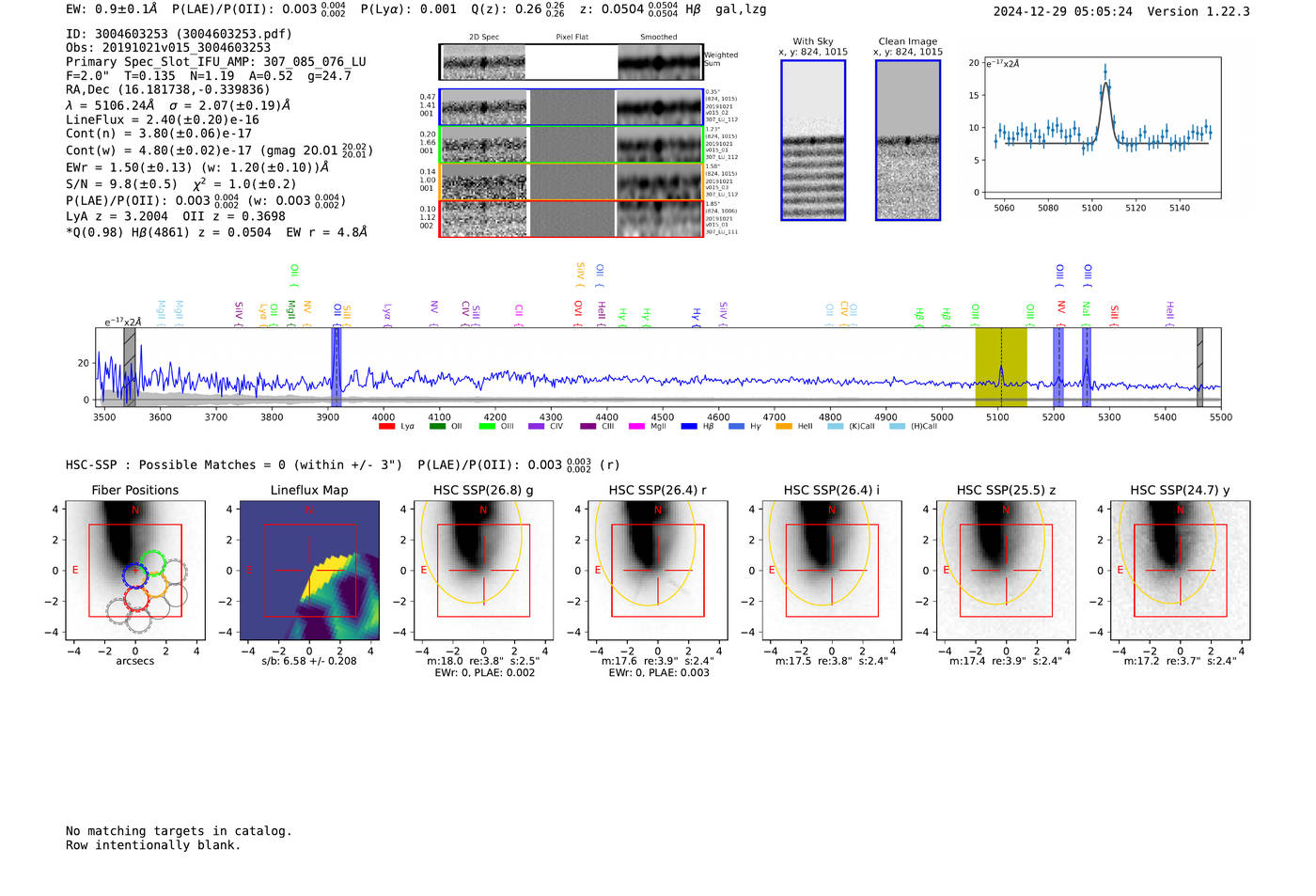Open the HSC SSP(25.5) z image
1316x896 pixels.
click(x=1006, y=571)
